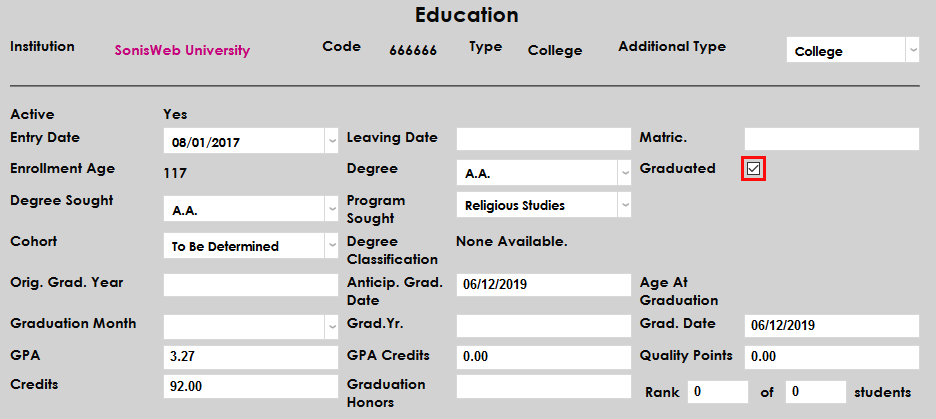Click the GPA input field
The width and height of the screenshot is (936, 419).
pos(250,357)
